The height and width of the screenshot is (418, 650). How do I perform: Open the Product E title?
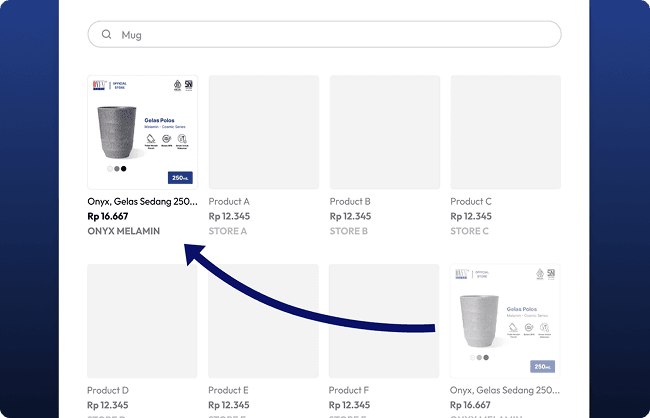tap(228, 390)
